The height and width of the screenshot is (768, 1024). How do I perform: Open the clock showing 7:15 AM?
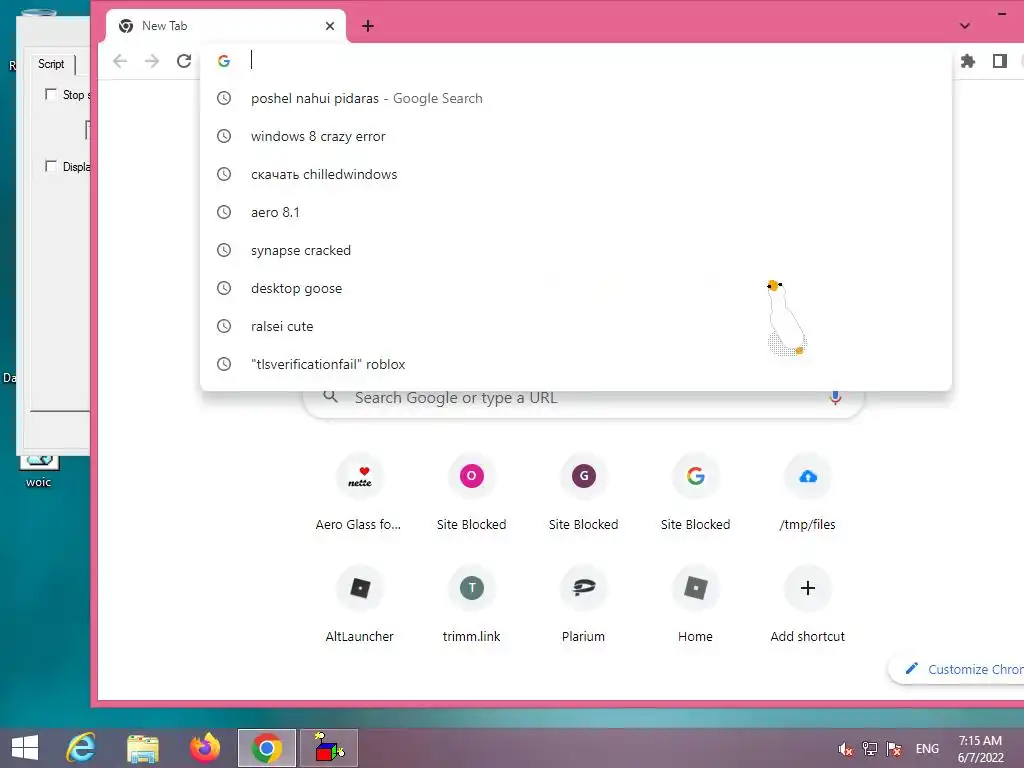980,748
